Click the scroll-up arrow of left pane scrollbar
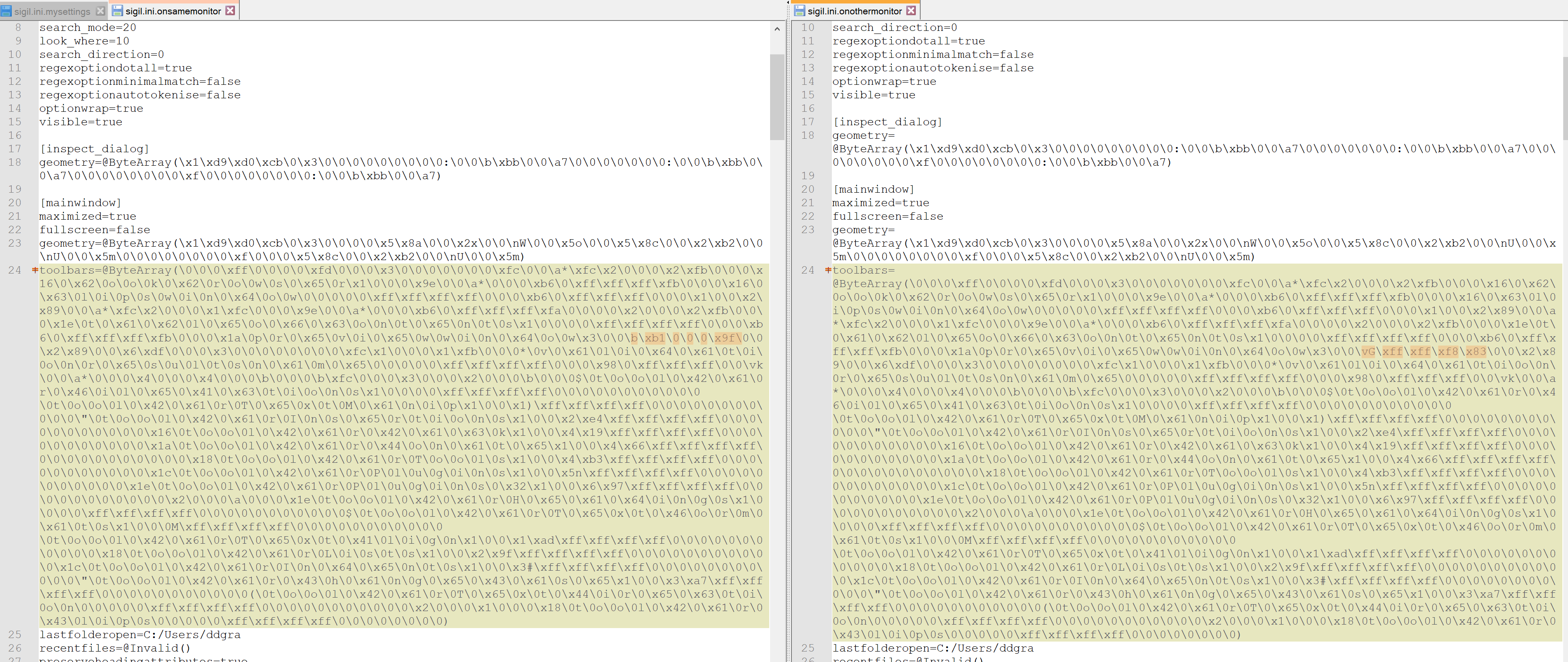The height and width of the screenshot is (662, 1568). [777, 29]
